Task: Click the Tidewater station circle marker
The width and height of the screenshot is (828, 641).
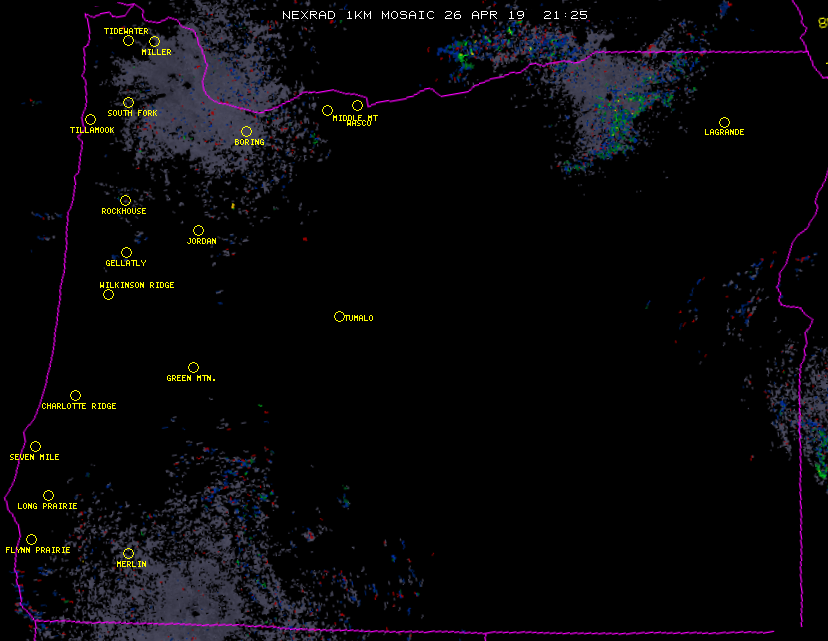Action: [x=128, y=41]
